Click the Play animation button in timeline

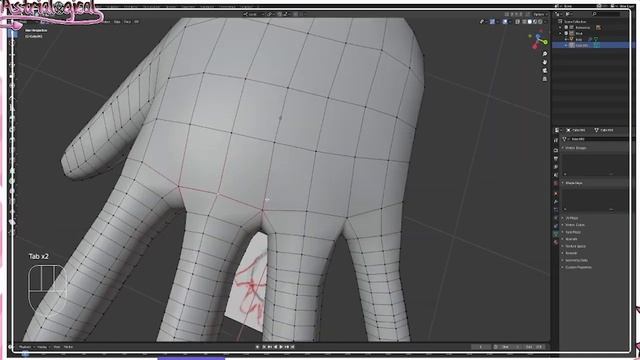coord(281,347)
